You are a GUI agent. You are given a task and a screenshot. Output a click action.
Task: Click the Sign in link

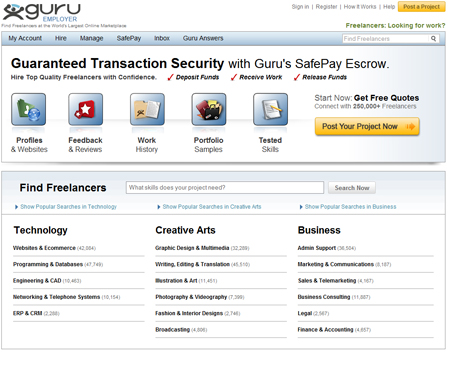point(300,7)
